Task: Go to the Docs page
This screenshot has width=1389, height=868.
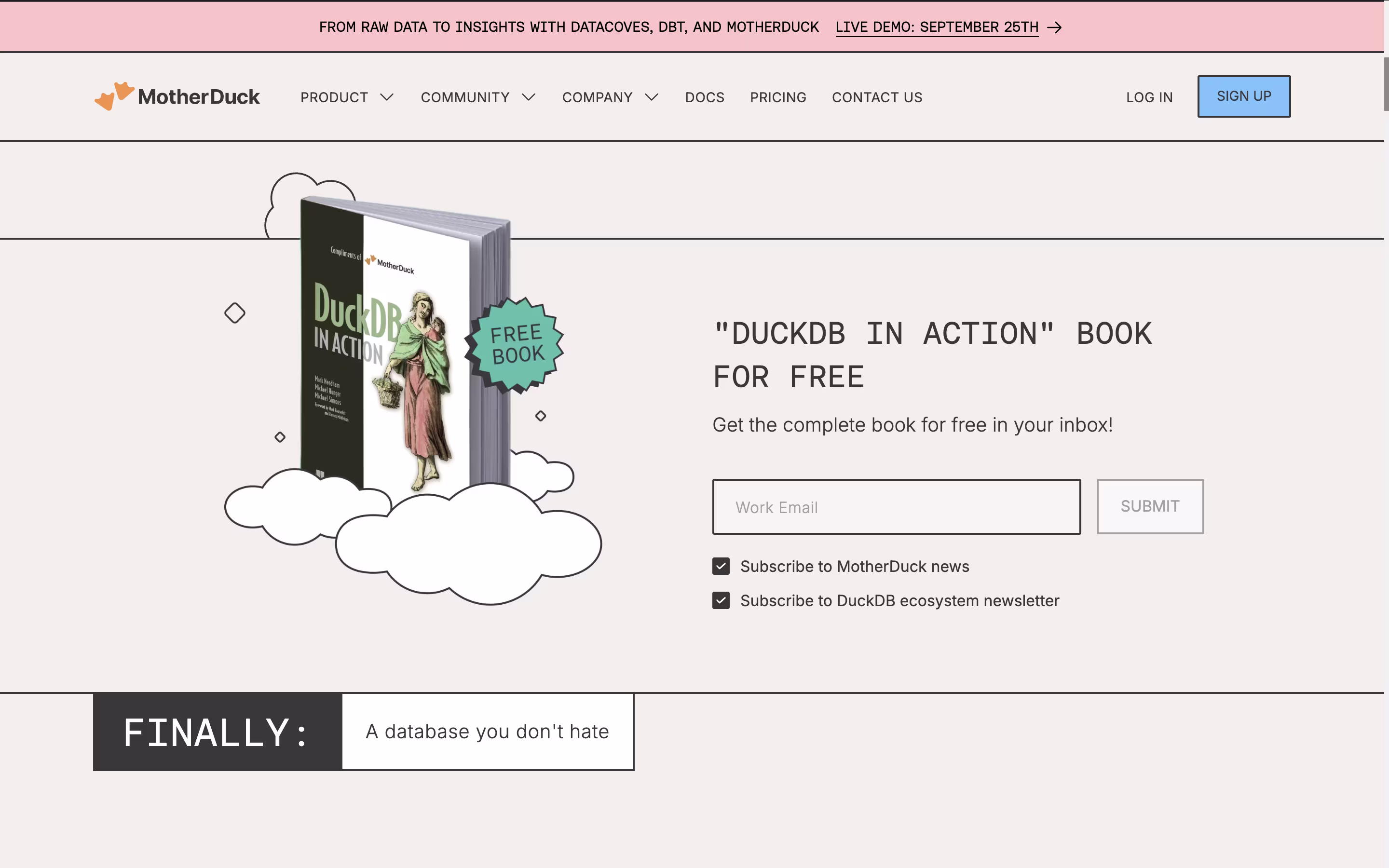Action: pos(704,97)
